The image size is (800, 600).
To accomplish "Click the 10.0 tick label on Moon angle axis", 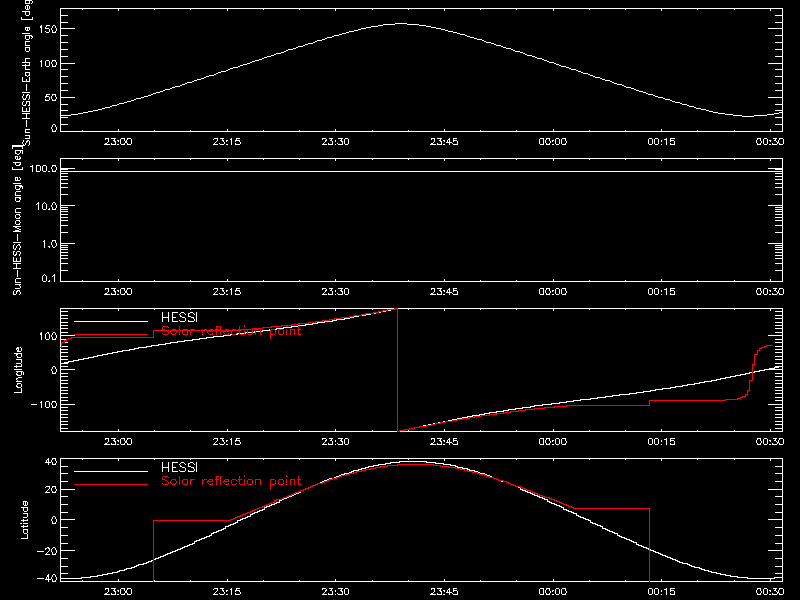I will pyautogui.click(x=46, y=206).
